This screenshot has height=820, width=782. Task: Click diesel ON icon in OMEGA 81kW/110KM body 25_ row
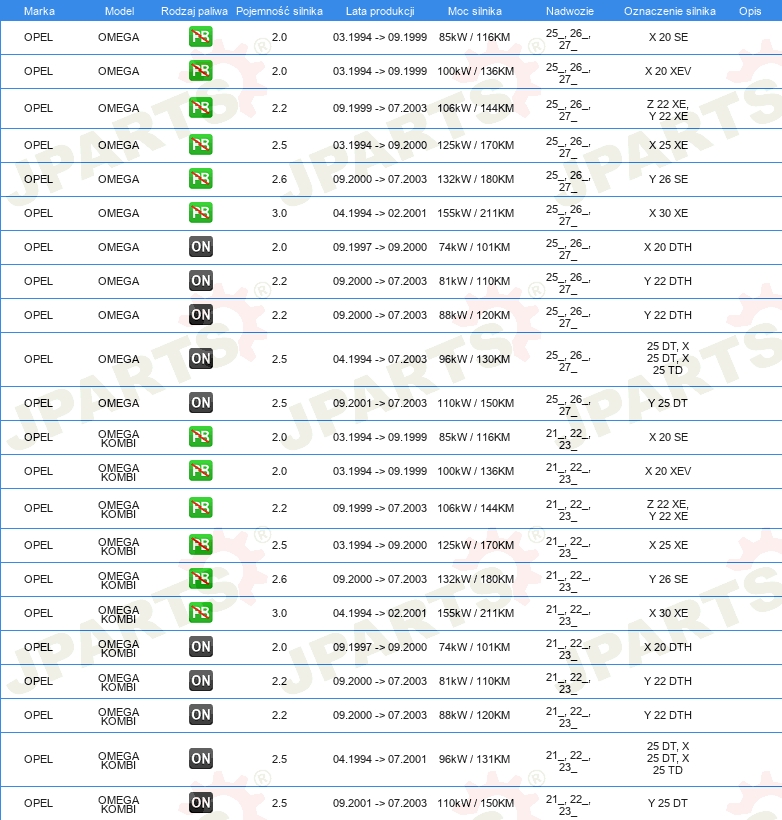pyautogui.click(x=201, y=281)
